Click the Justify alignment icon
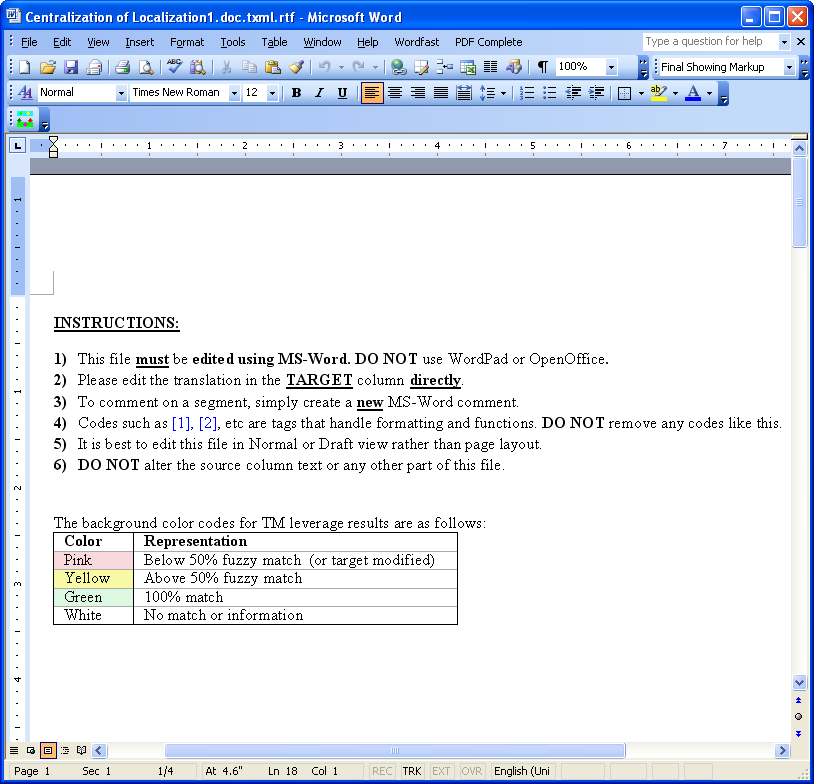Viewport: 814px width, 784px height. 441,93
